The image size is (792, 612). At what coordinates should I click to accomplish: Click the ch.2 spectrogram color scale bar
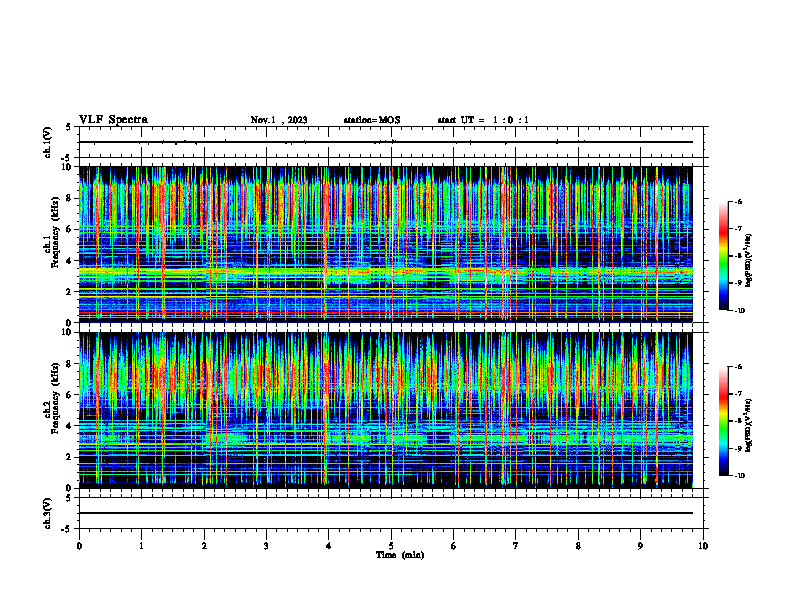pos(724,421)
